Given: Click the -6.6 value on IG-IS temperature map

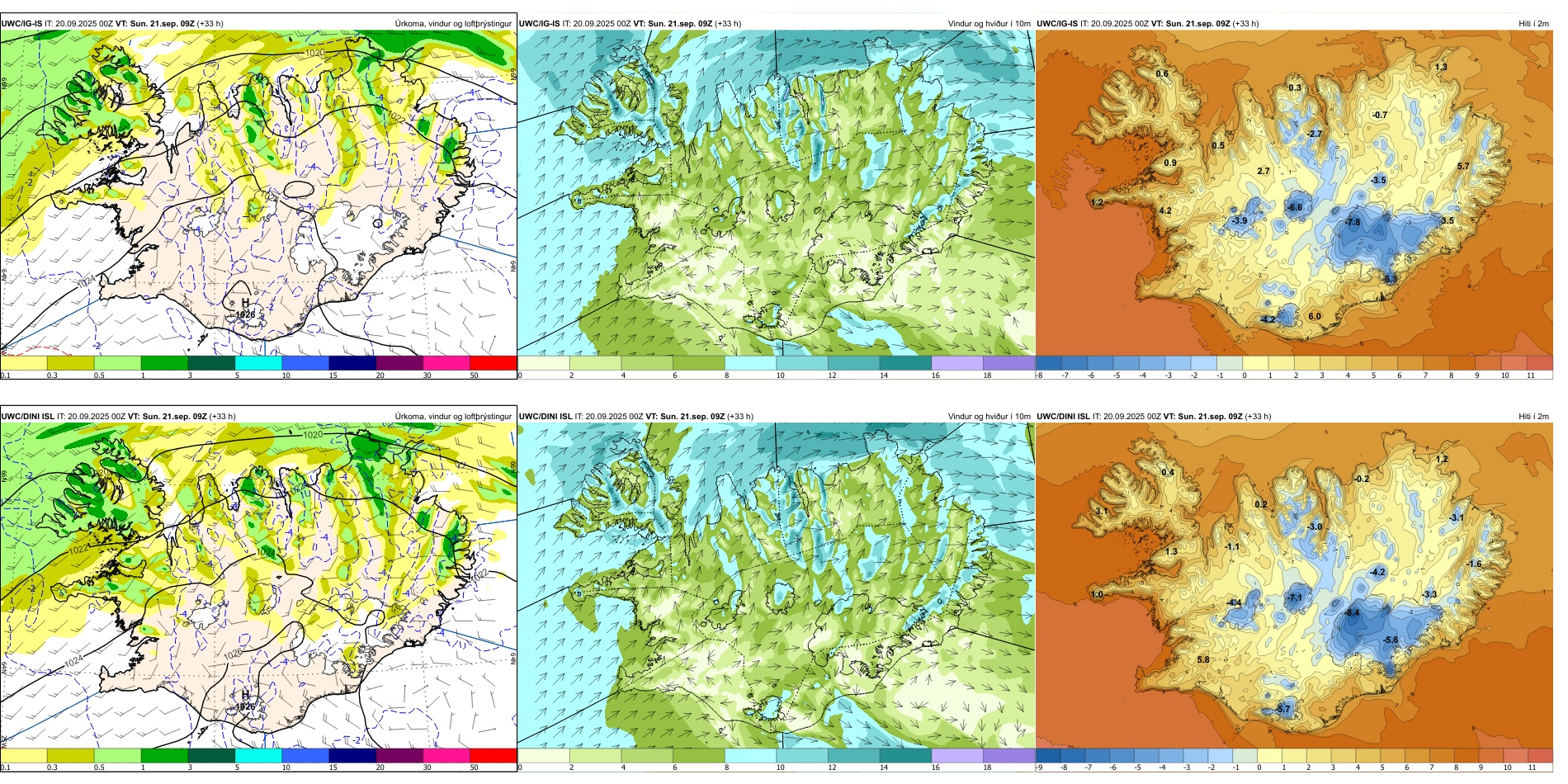Looking at the screenshot, I should 1295,208.
